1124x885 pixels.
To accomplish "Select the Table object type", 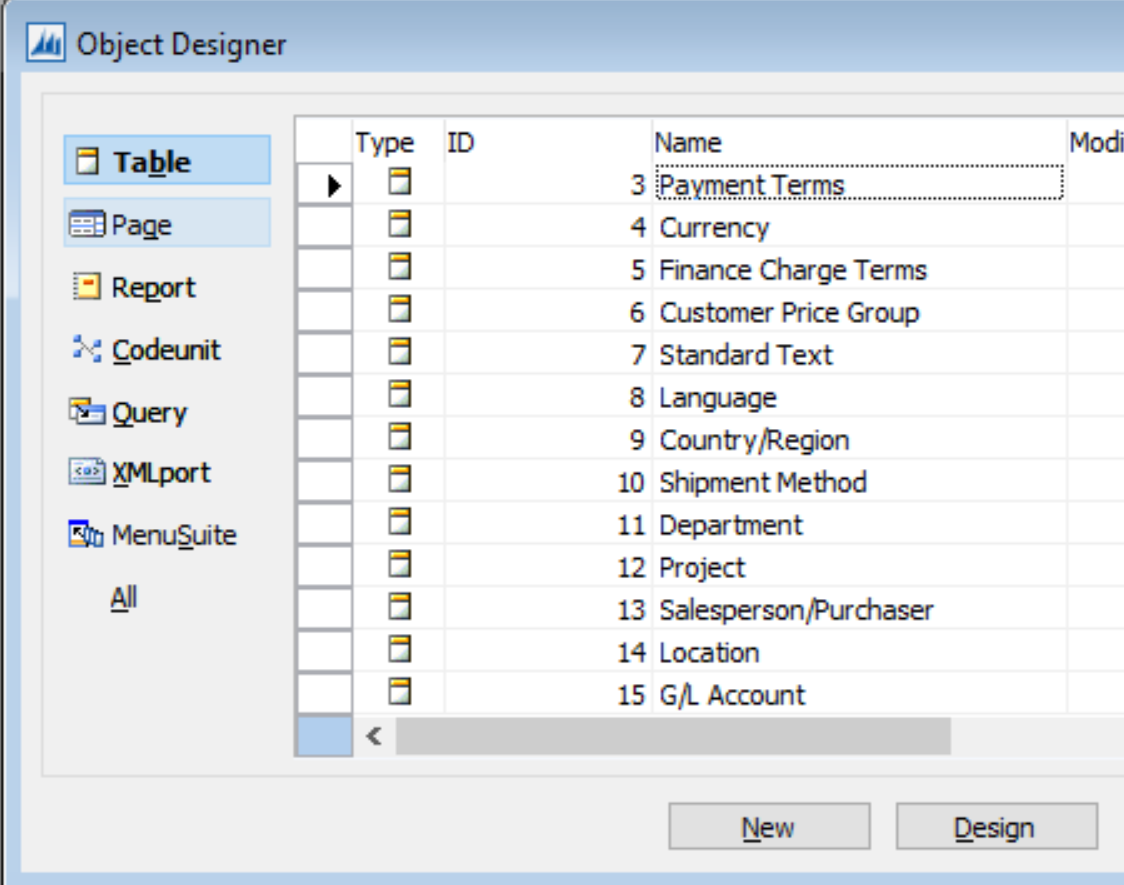I will (x=166, y=162).
